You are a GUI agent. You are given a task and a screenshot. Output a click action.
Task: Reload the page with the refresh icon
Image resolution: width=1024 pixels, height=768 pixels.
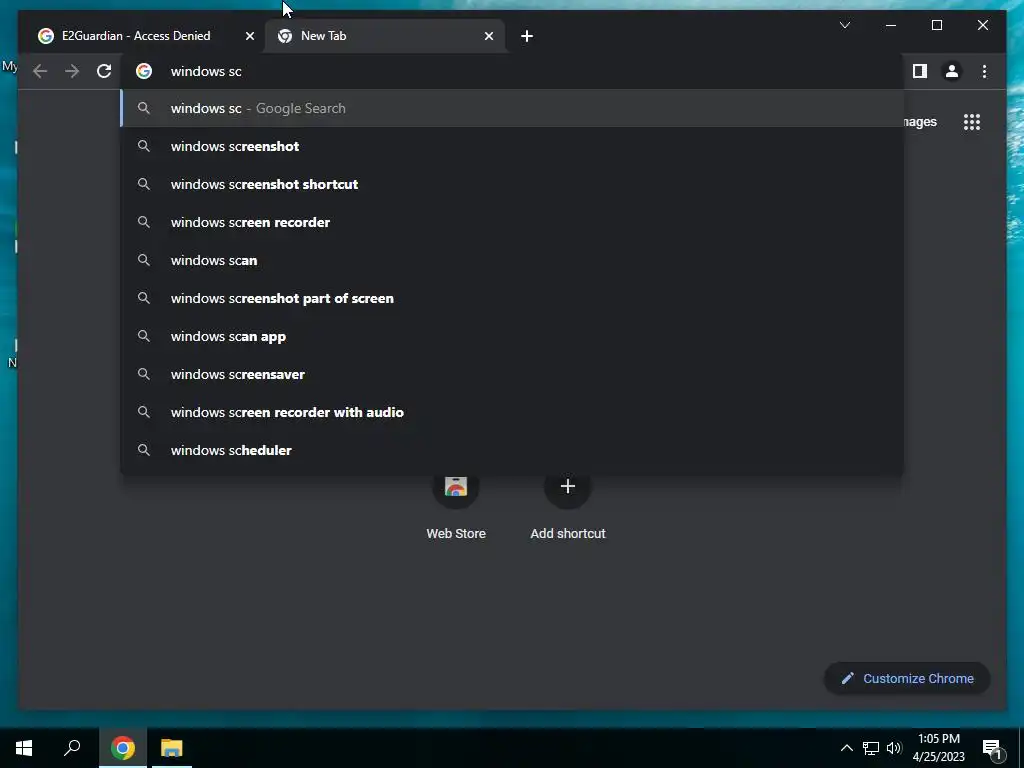point(104,71)
